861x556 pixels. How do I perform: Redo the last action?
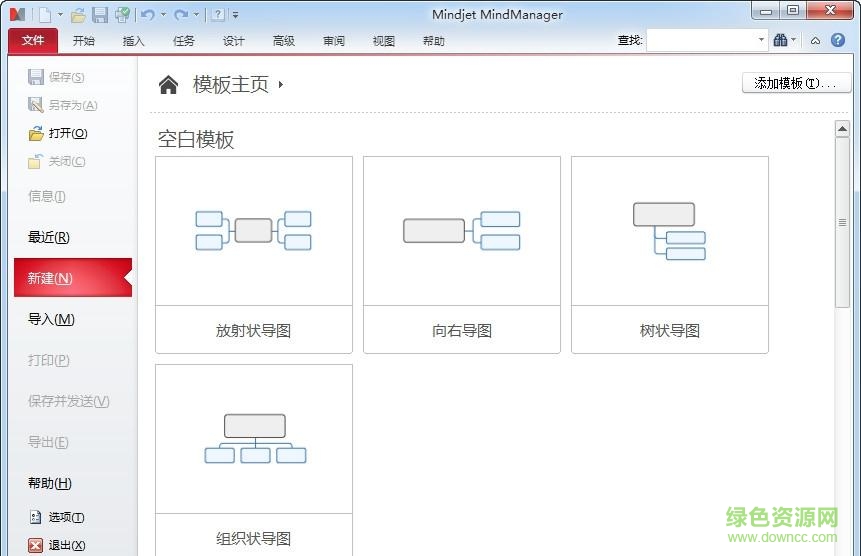[181, 15]
